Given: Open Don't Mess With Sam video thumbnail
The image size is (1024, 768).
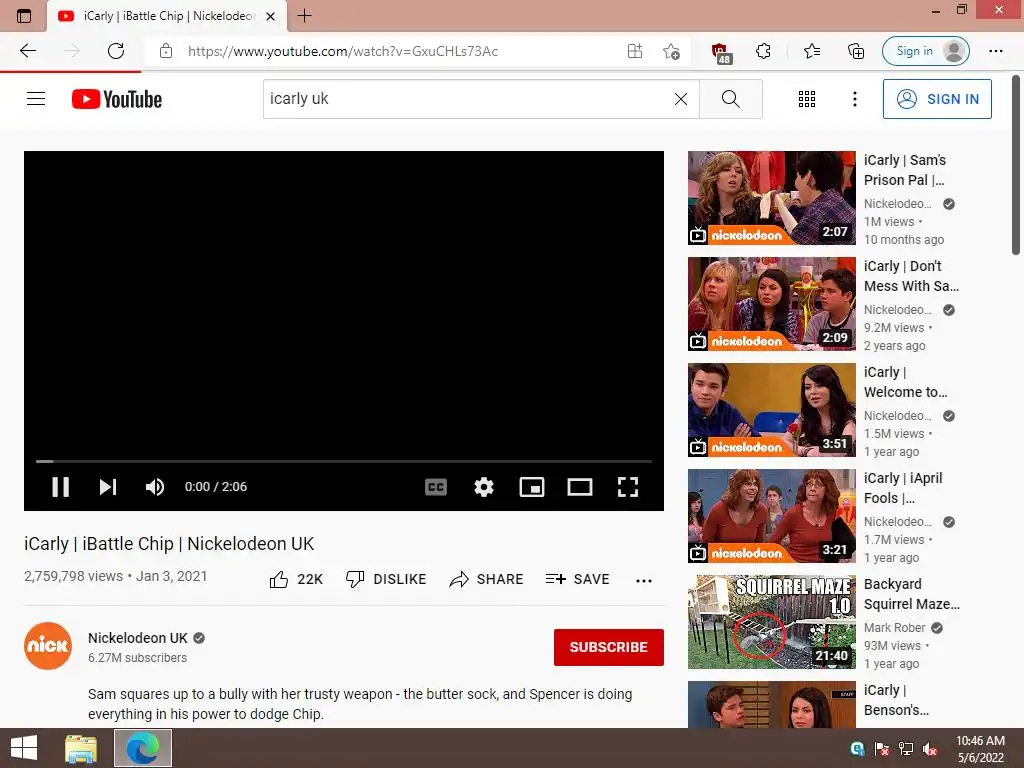Looking at the screenshot, I should (x=771, y=304).
